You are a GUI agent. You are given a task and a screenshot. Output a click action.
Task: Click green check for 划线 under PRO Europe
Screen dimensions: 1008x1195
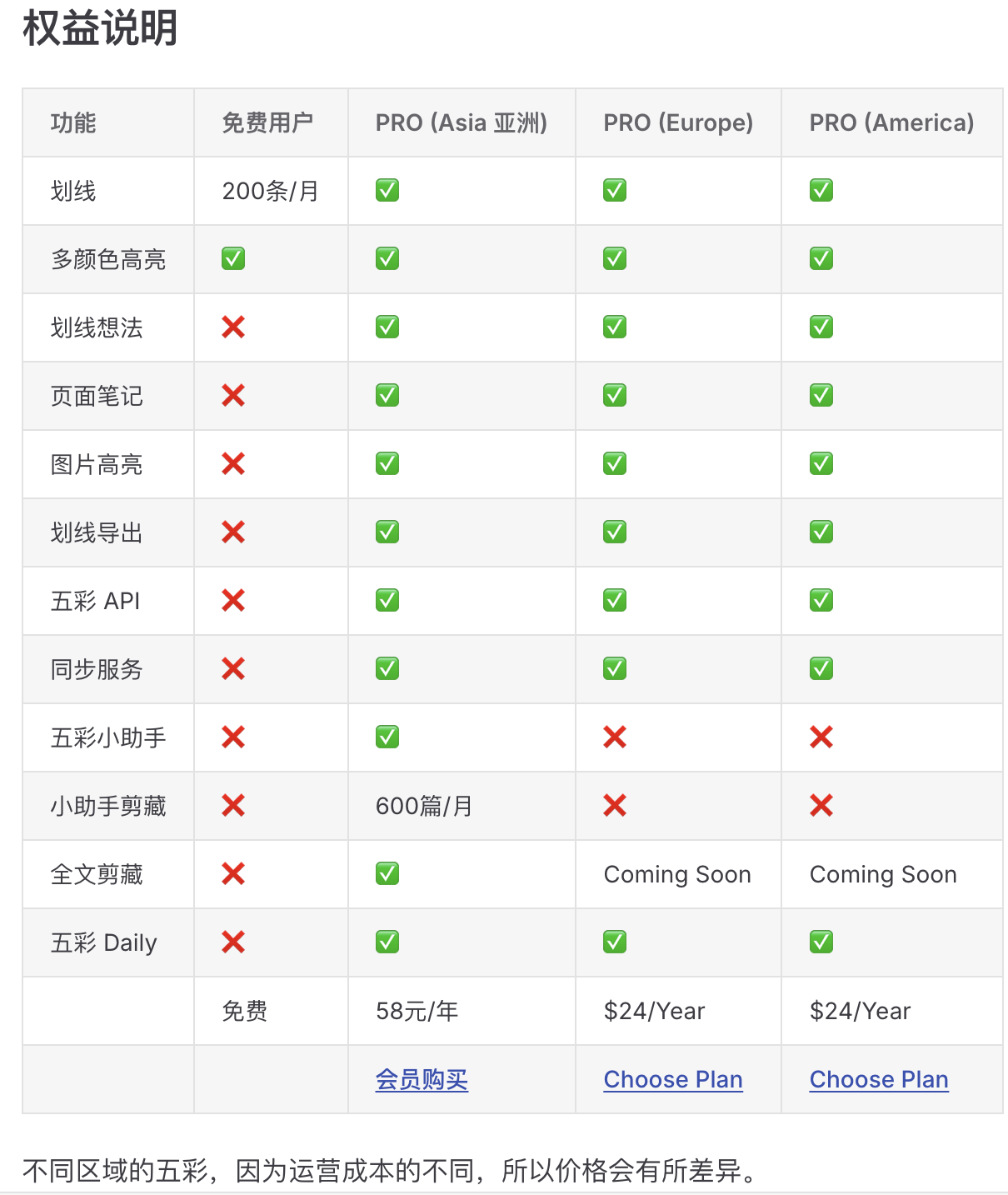point(615,191)
